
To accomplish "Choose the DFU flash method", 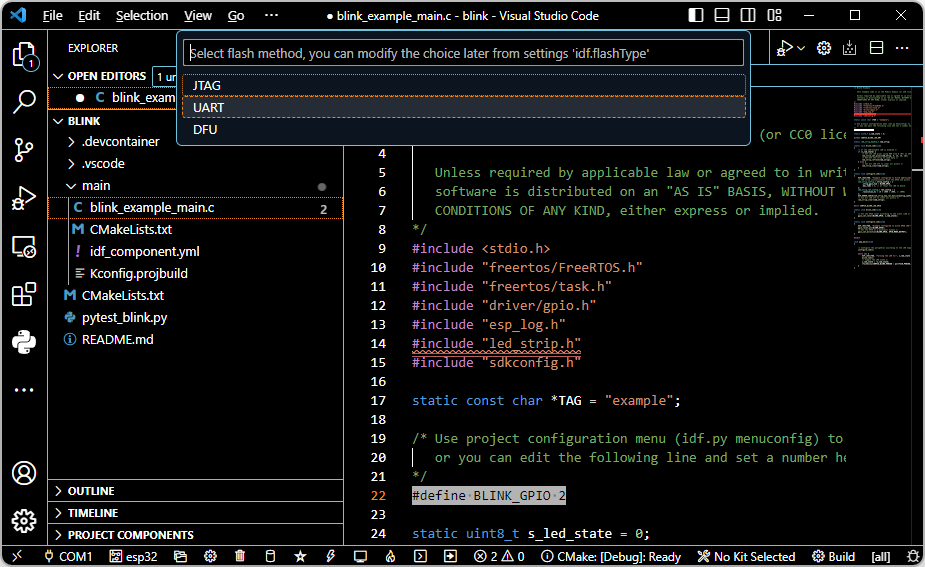I will coord(464,129).
